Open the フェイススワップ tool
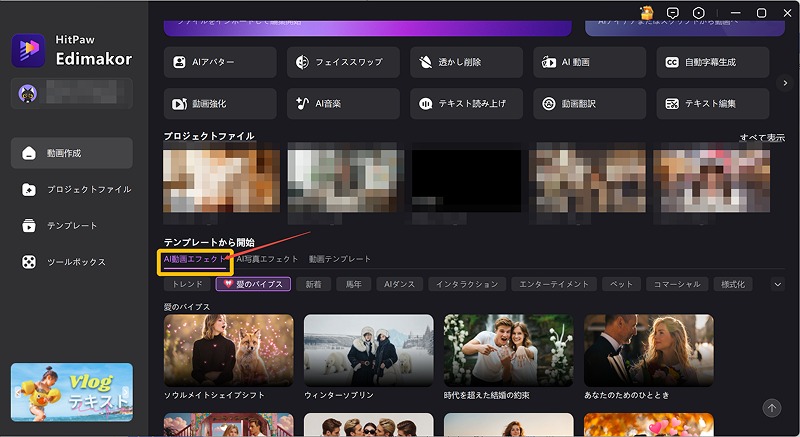Image resolution: width=800 pixels, height=437 pixels. coord(343,62)
